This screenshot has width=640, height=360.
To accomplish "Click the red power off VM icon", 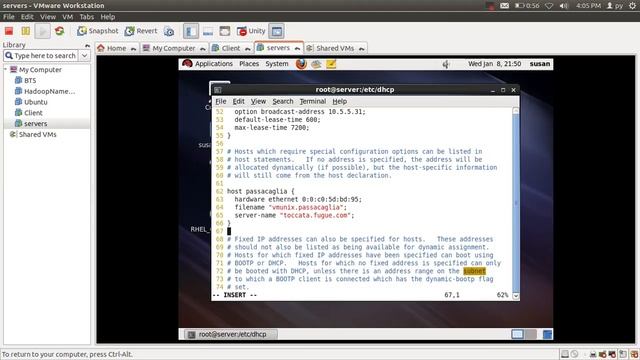I will pos(9,31).
